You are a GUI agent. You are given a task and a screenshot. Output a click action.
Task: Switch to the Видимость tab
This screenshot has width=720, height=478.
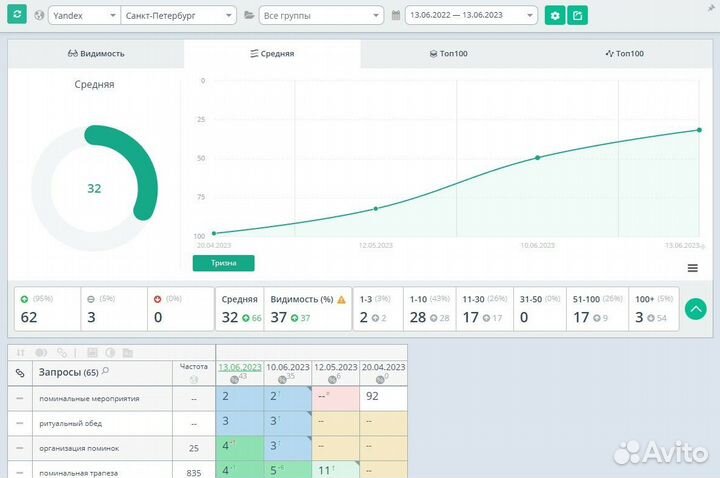[x=96, y=53]
